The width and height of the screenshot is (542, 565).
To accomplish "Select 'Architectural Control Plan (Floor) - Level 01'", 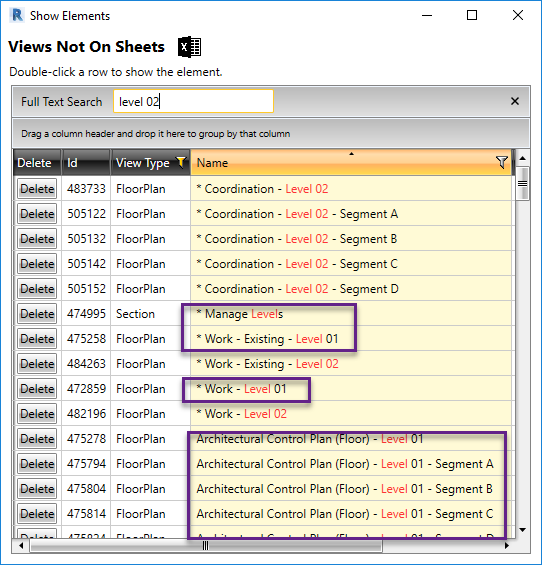I will [351, 439].
